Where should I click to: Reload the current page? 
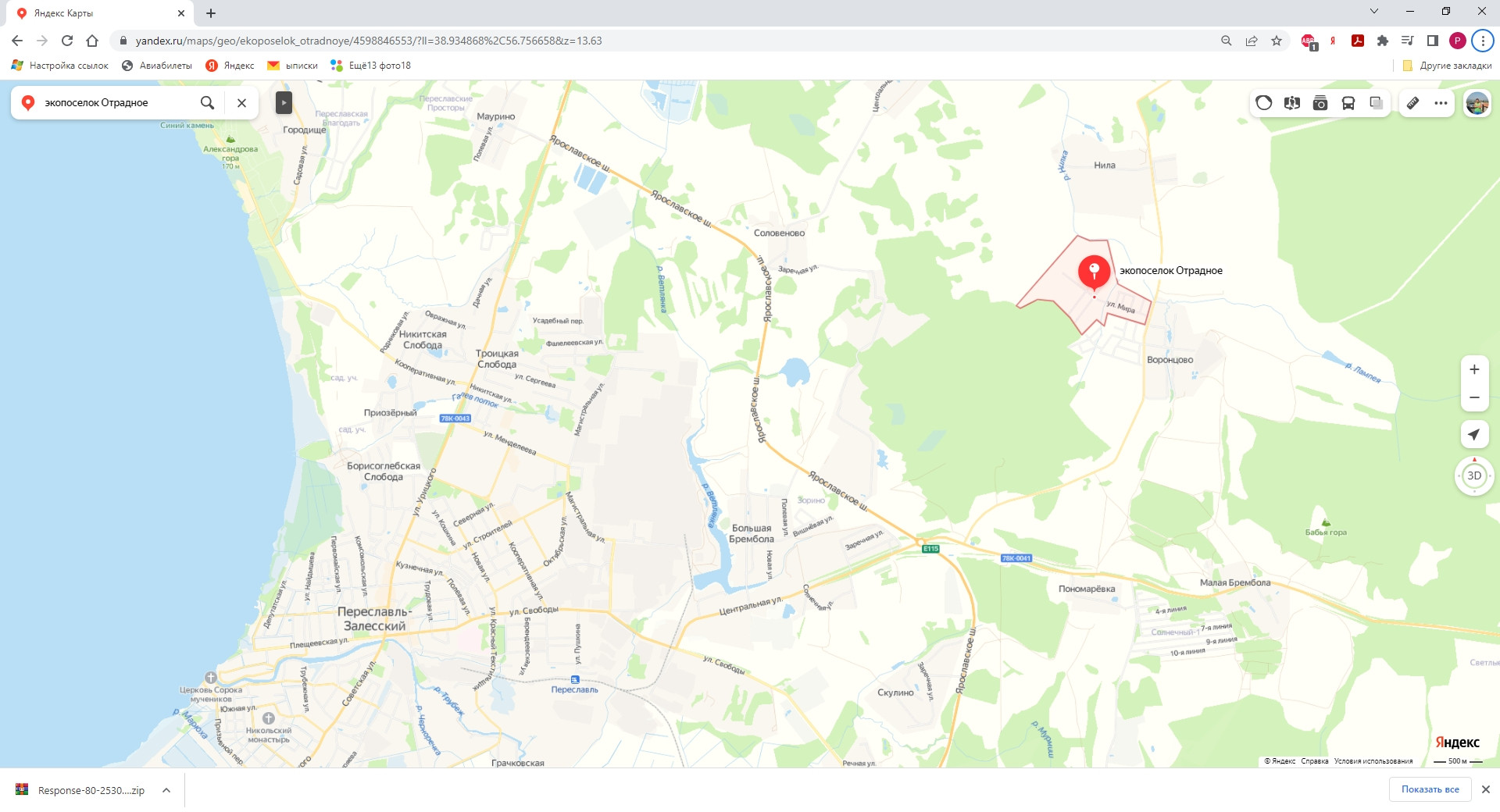pyautogui.click(x=67, y=41)
